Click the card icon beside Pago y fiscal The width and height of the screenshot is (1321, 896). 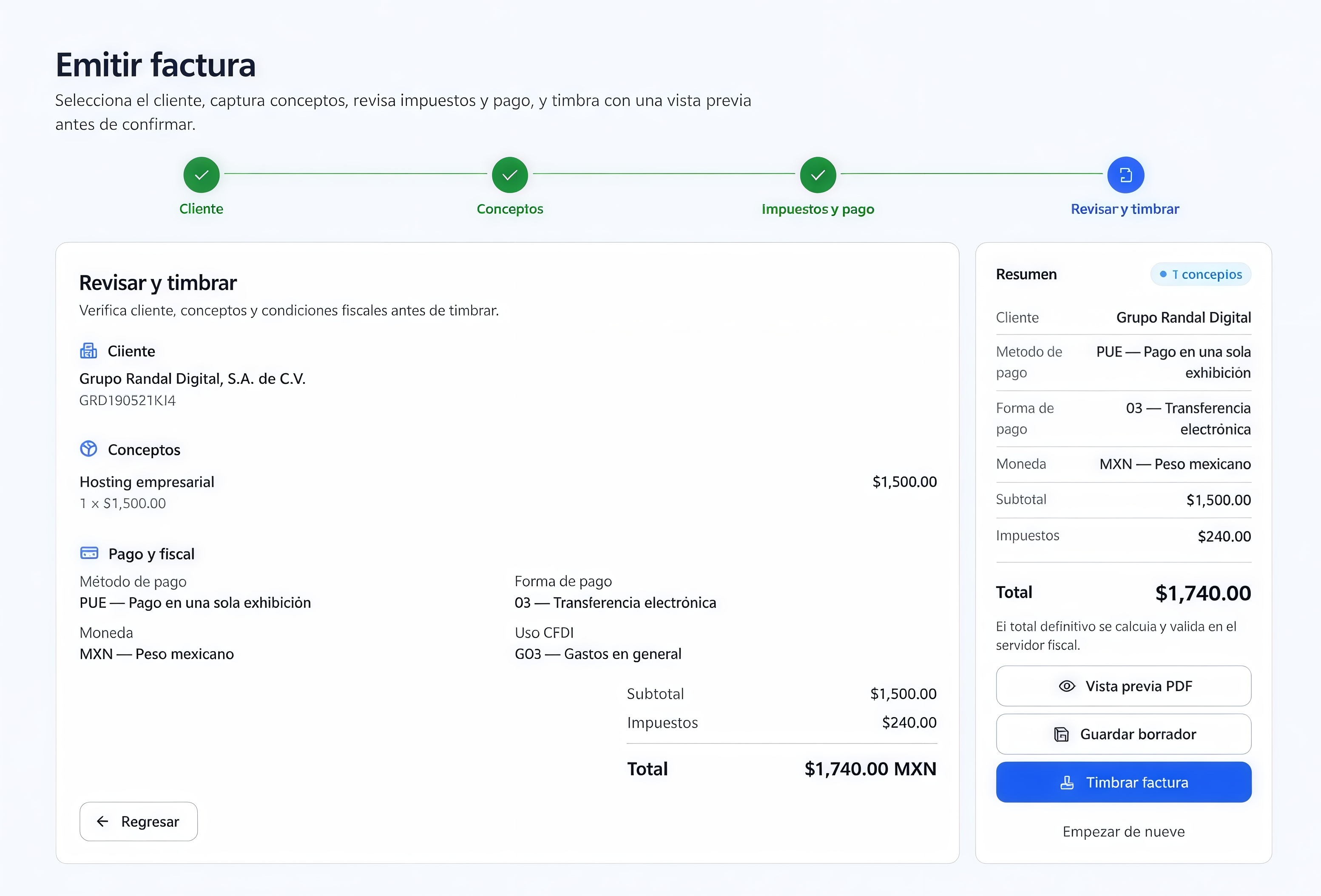coord(89,553)
